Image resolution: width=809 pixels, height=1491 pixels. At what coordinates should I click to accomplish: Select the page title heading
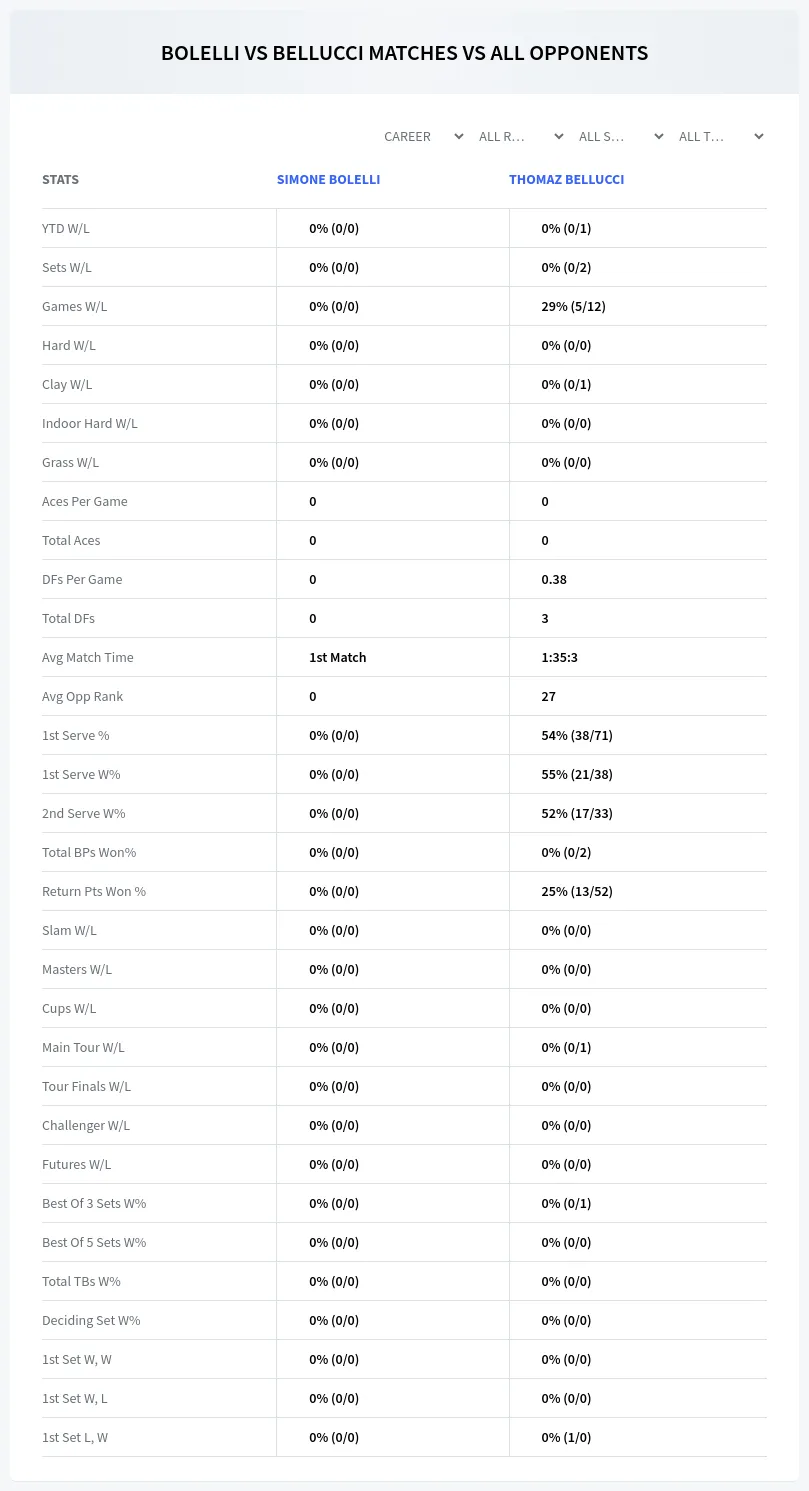pyautogui.click(x=404, y=53)
